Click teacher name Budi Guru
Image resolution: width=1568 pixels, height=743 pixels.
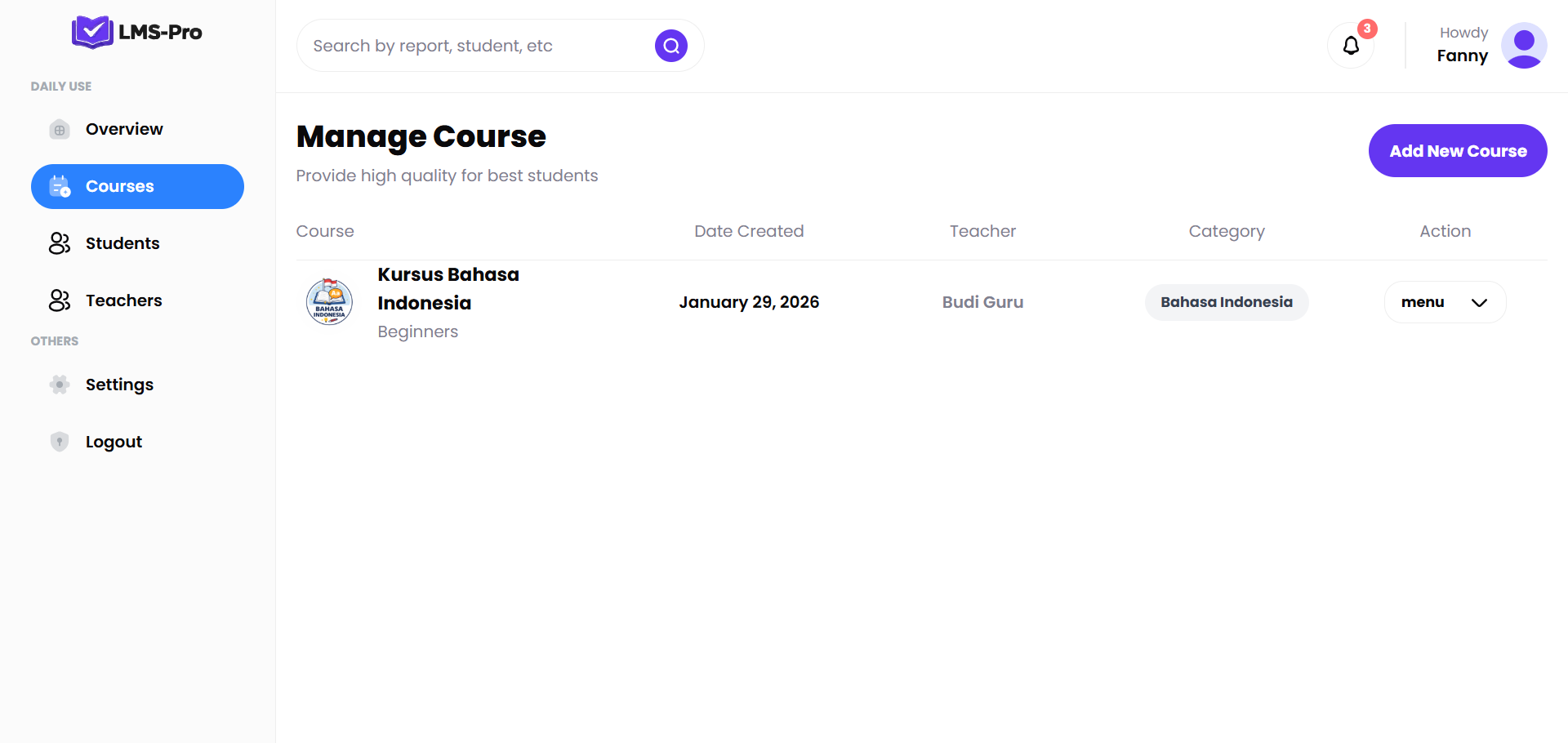982,302
